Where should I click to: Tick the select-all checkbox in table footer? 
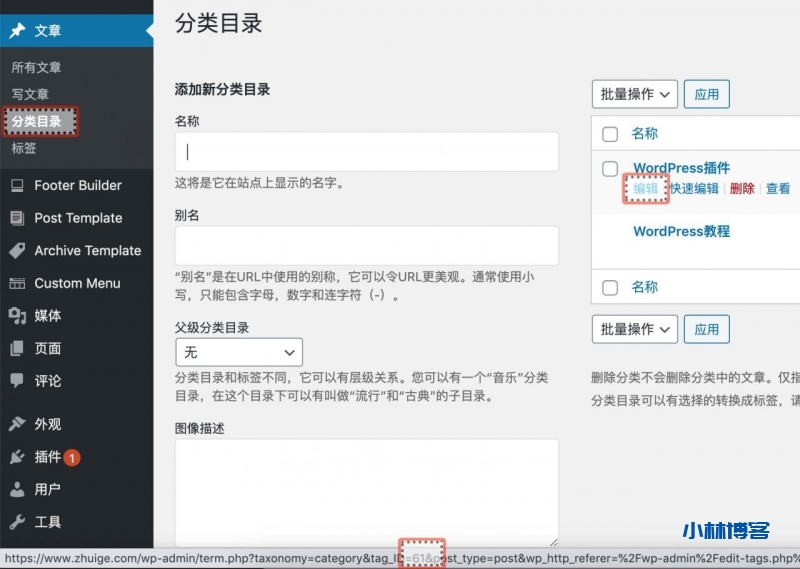tap(610, 288)
